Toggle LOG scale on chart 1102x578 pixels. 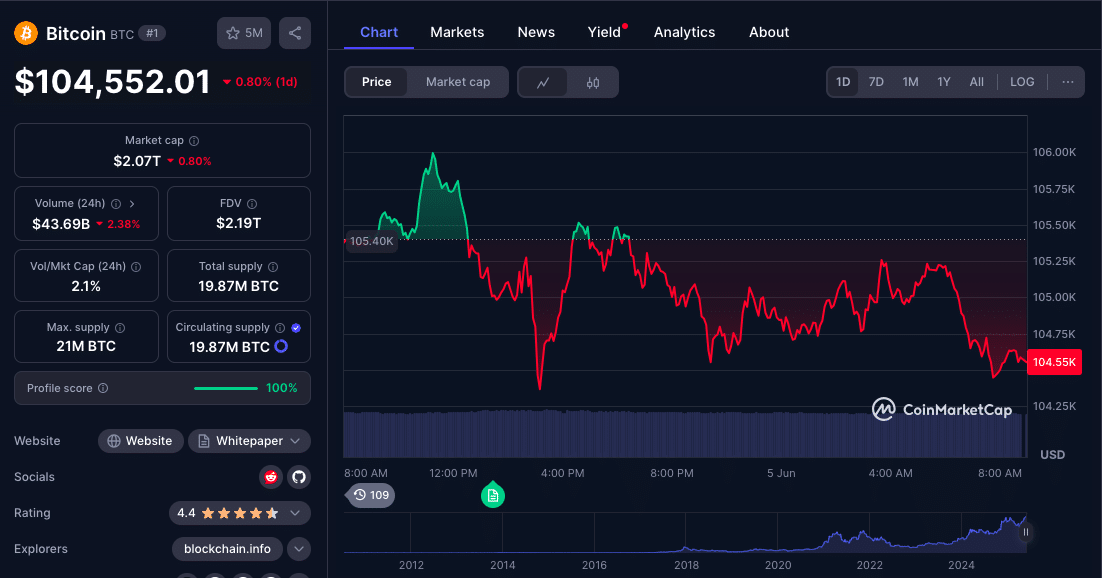click(x=1022, y=82)
